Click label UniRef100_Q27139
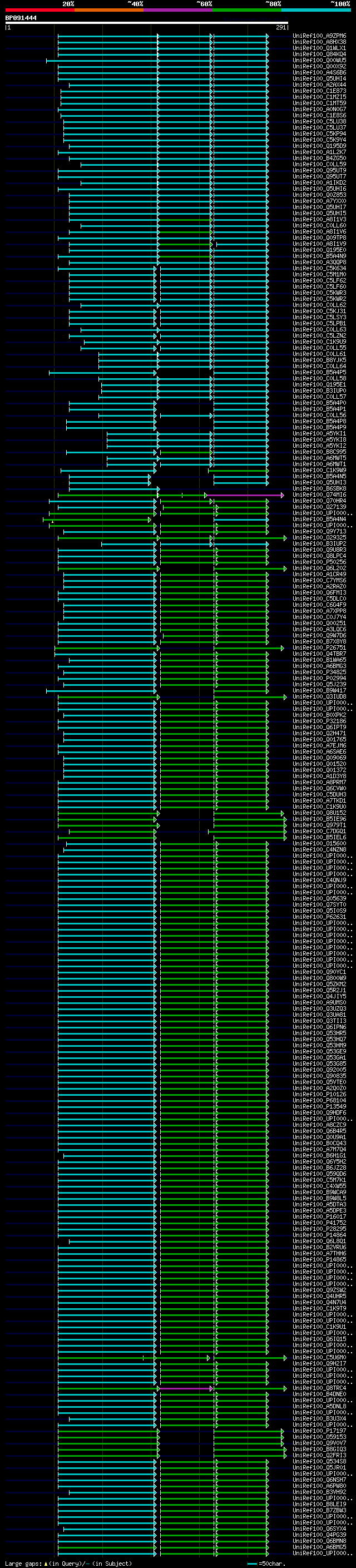Image resolution: width=356 pixels, height=1568 pixels. 319,507
